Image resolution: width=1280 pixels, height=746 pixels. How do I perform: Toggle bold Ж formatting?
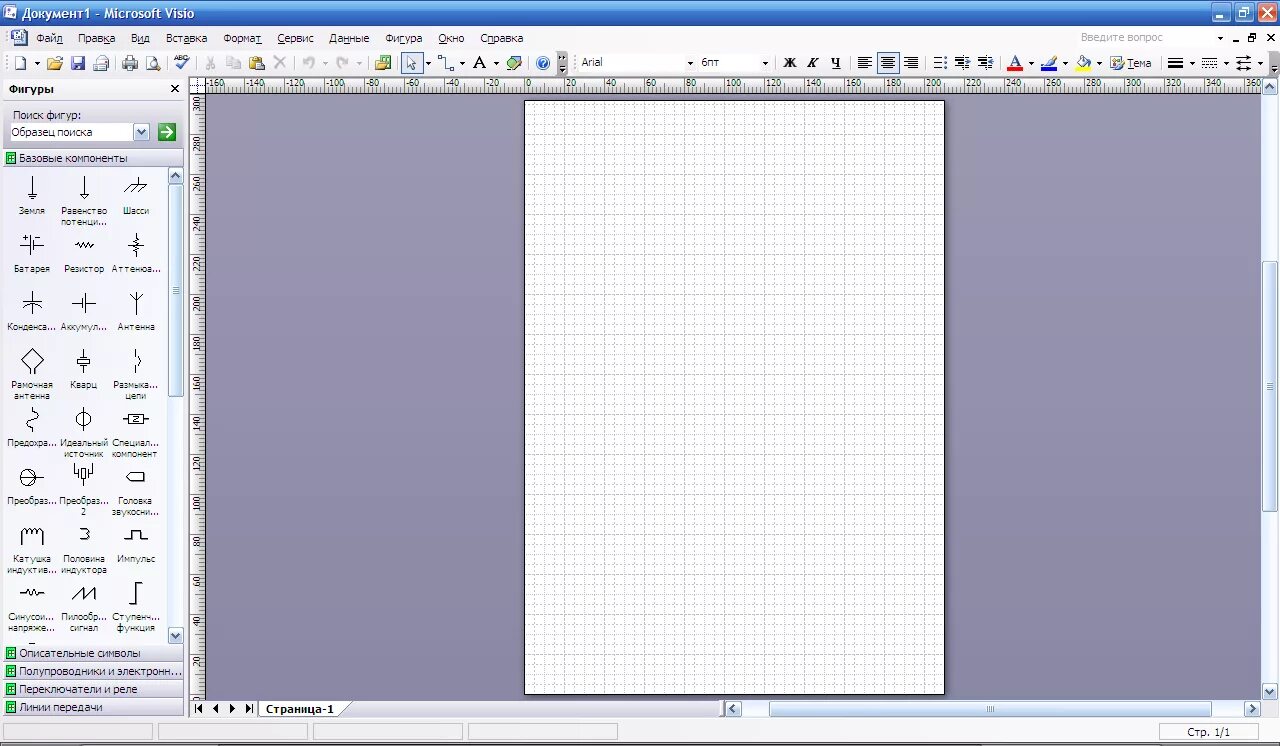[789, 63]
